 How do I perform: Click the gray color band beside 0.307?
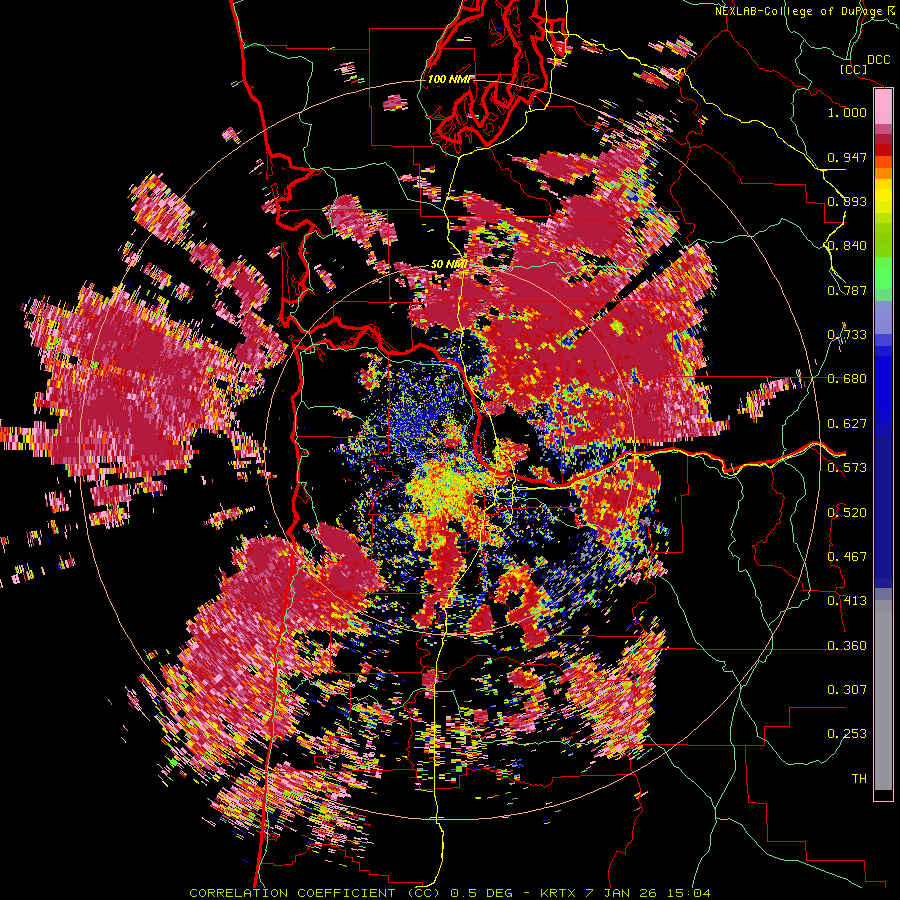[x=883, y=695]
